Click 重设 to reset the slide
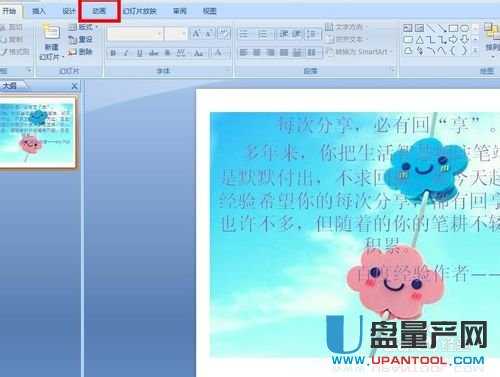 81,40
